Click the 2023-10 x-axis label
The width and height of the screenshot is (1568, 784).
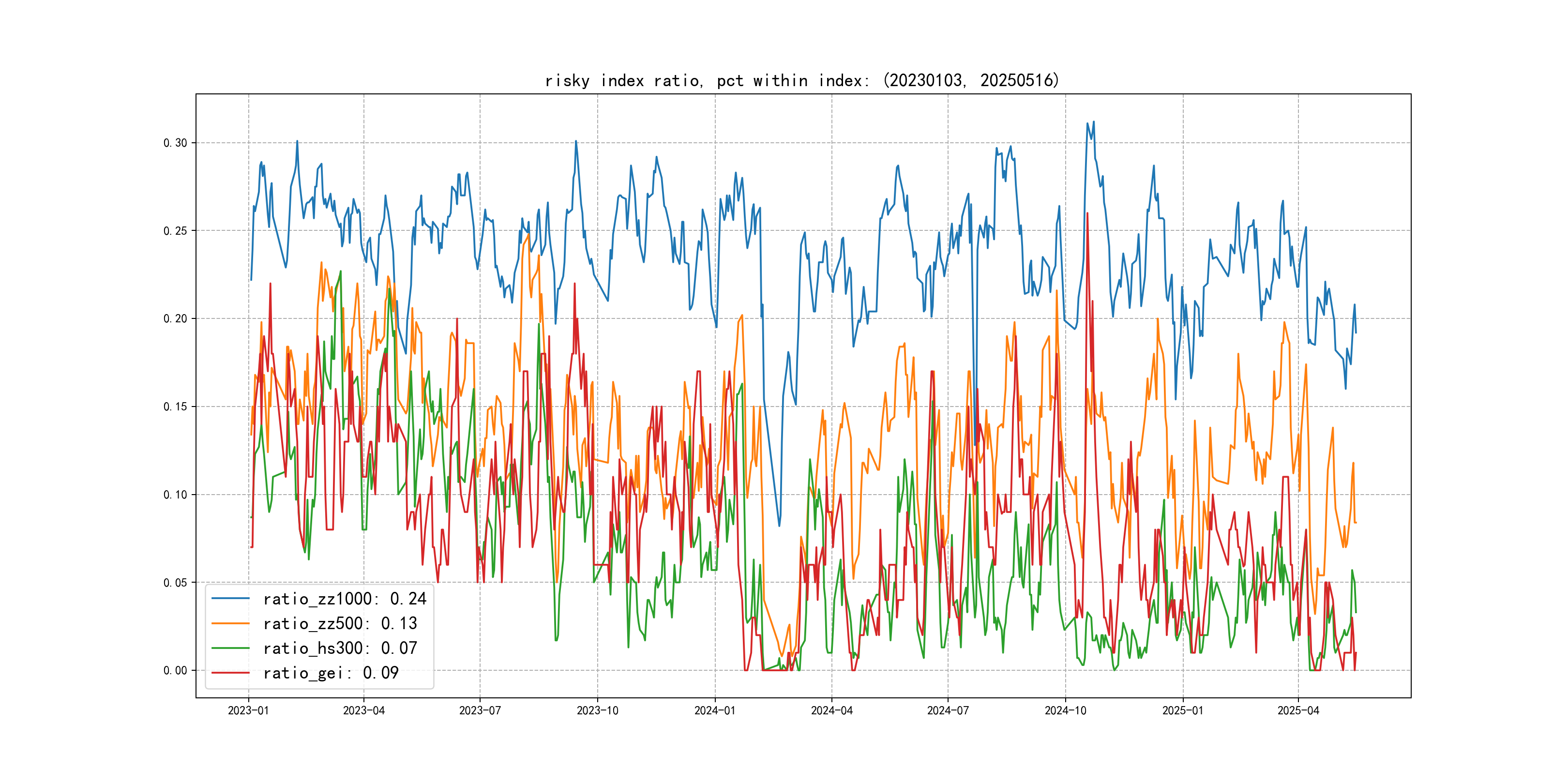click(597, 710)
